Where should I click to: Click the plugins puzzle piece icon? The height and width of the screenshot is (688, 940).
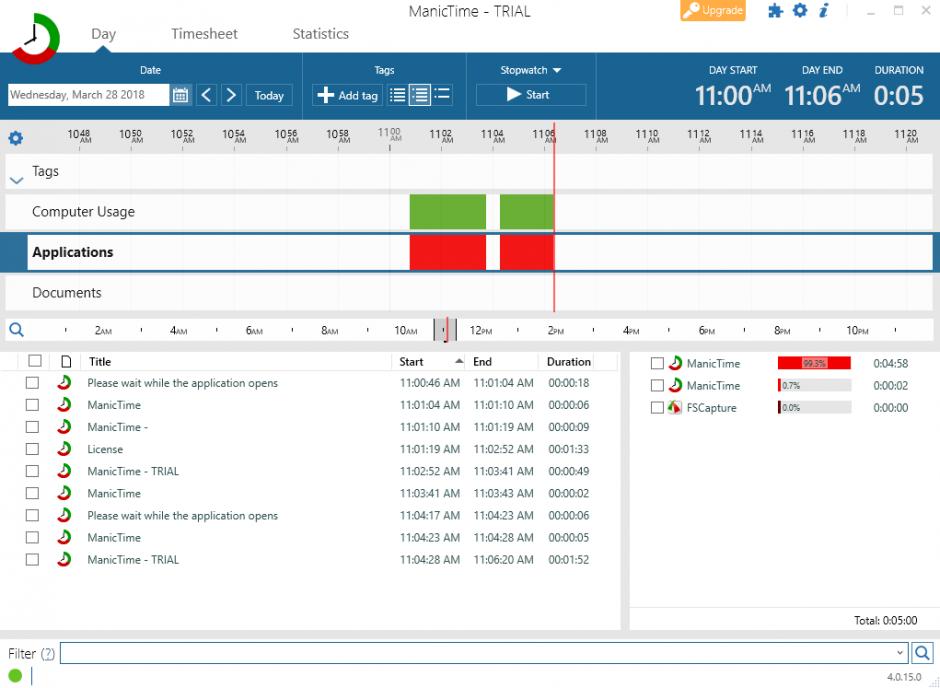point(775,11)
